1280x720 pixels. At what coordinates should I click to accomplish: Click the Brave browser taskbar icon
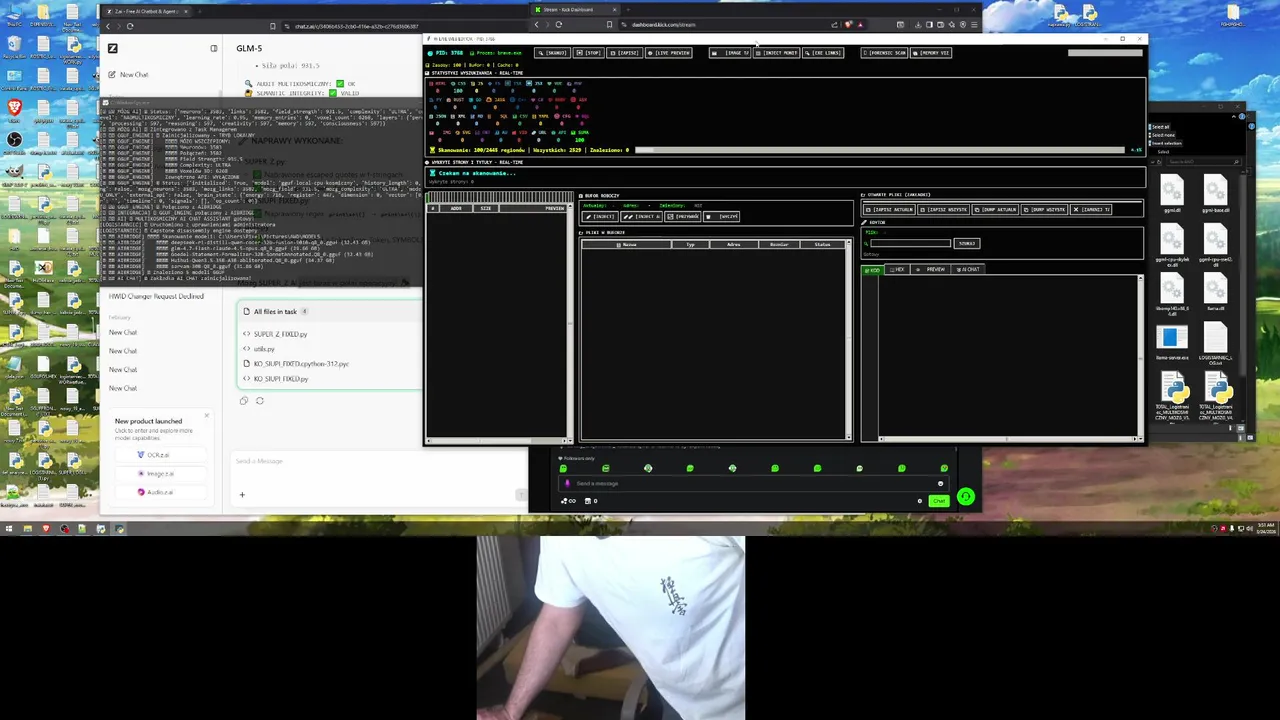tap(46, 529)
